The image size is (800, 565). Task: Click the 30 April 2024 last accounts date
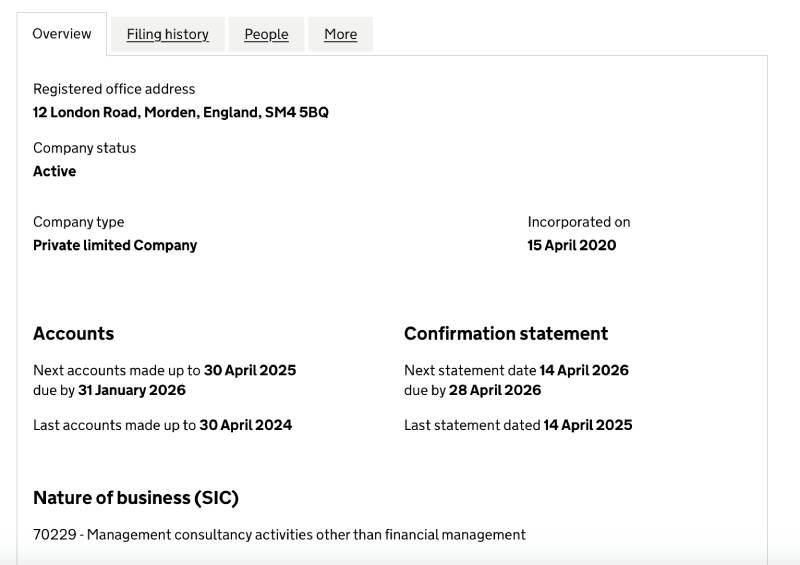245,425
